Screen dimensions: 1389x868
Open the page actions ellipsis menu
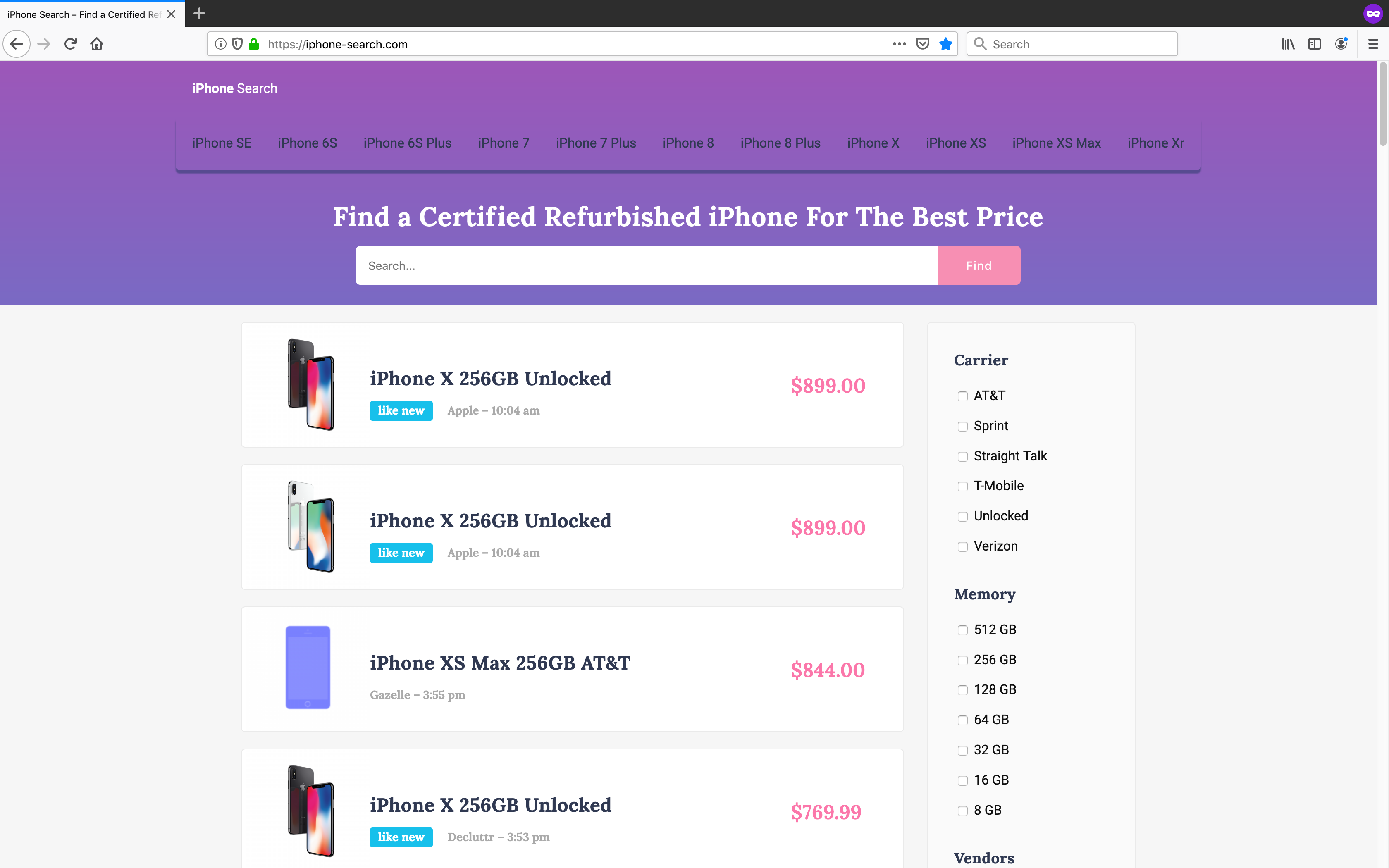pos(899,44)
